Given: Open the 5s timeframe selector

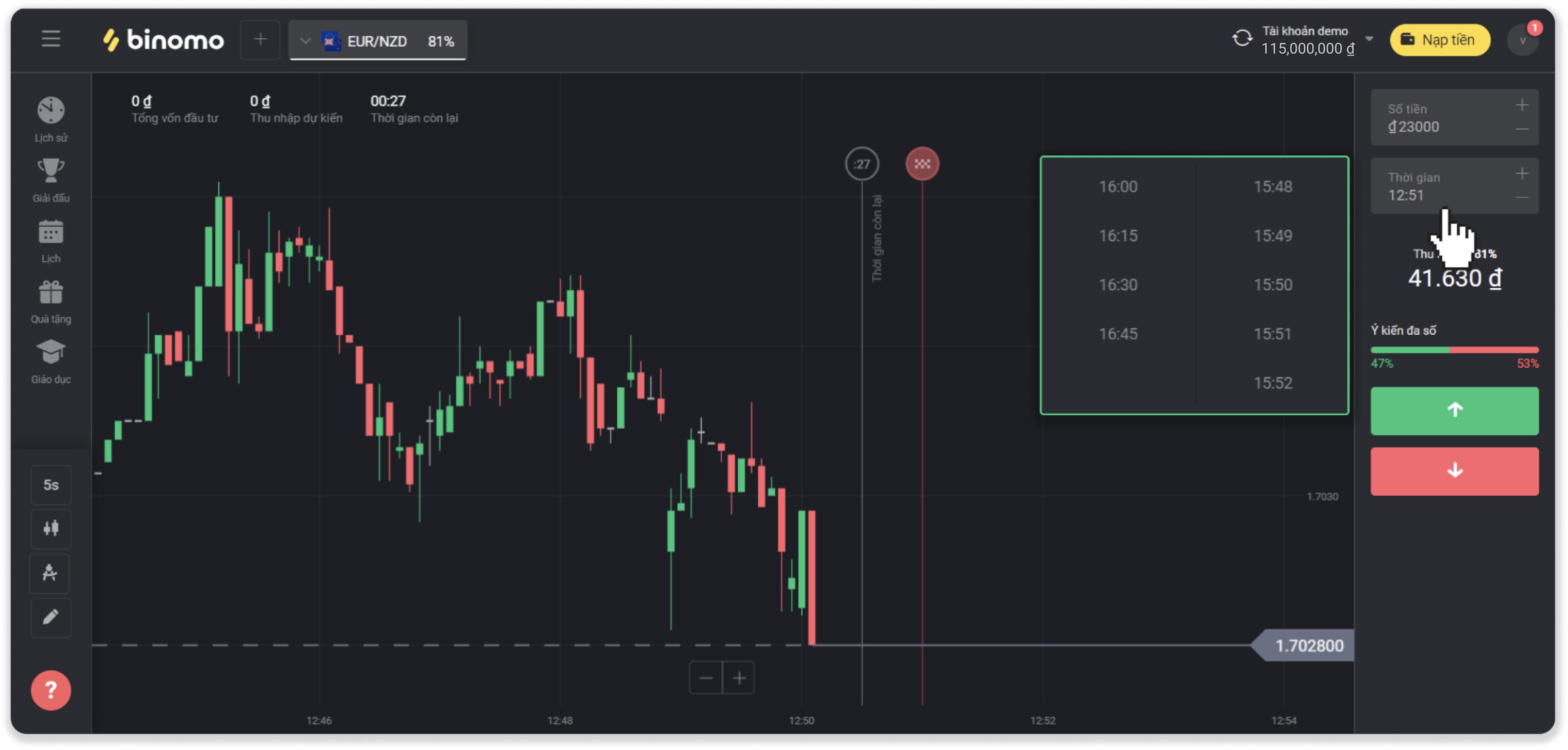Looking at the screenshot, I should point(51,485).
